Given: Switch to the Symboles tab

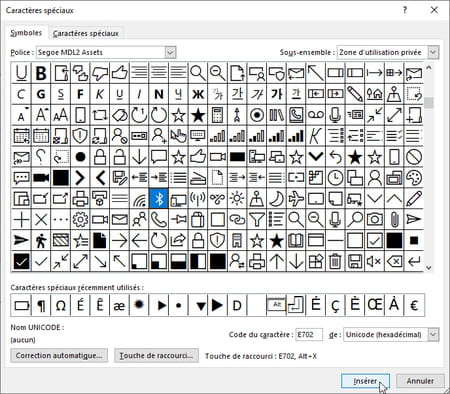Looking at the screenshot, I should tap(26, 33).
